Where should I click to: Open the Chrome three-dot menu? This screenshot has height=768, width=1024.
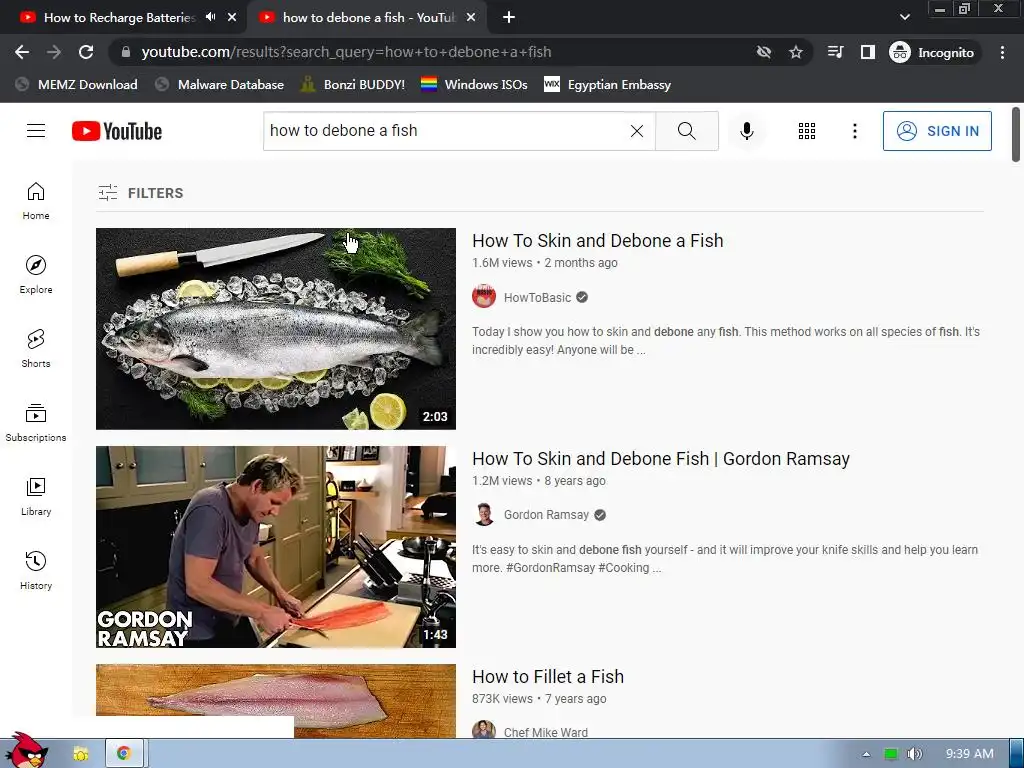(1002, 52)
